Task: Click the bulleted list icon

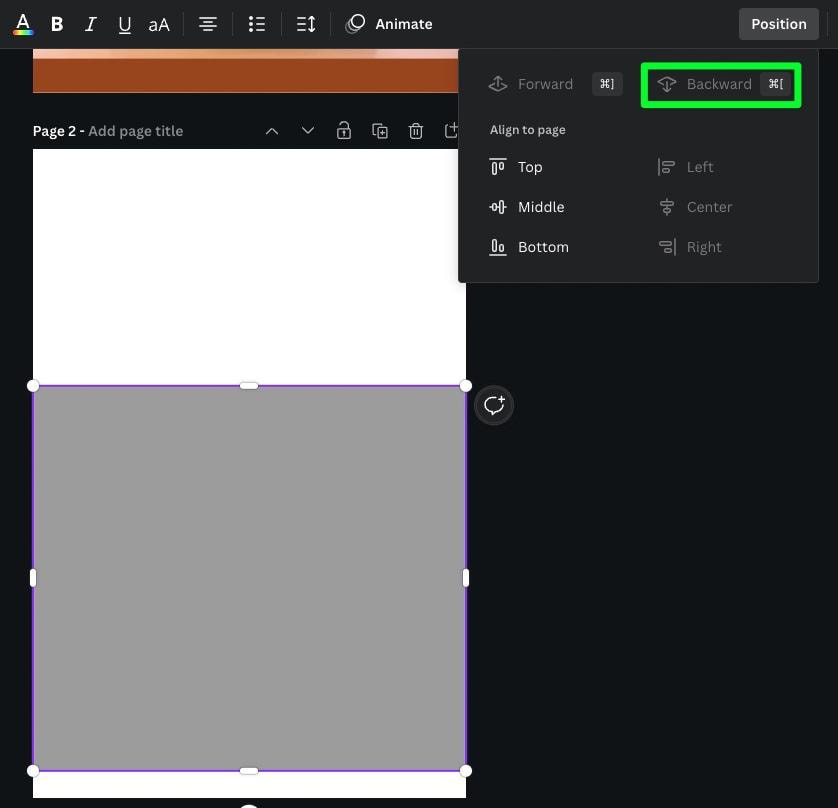Action: pyautogui.click(x=257, y=24)
